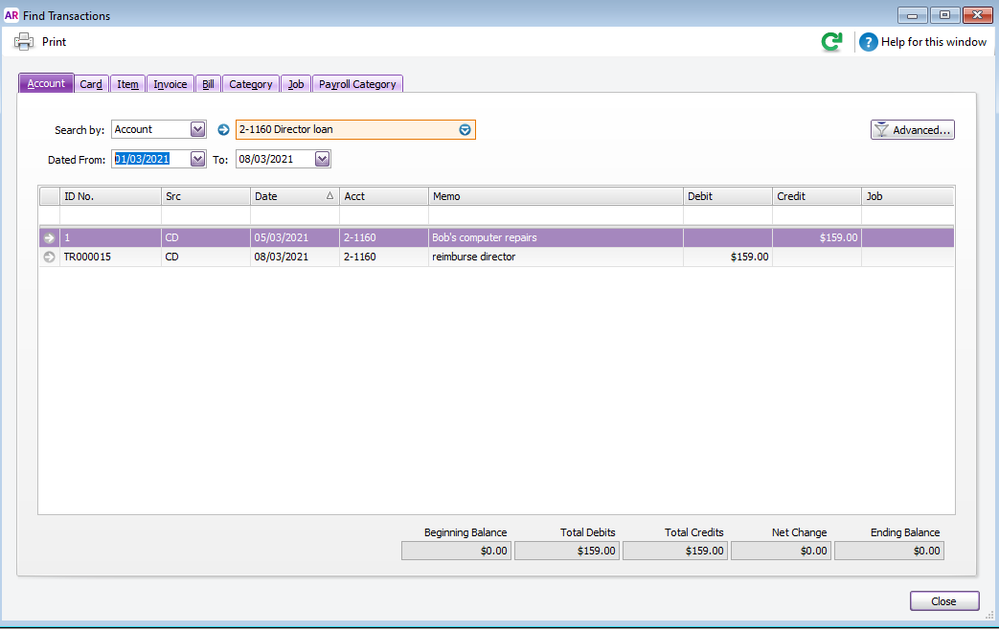Click the Print printer icon
Screen dimensions: 999x629
pos(24,42)
